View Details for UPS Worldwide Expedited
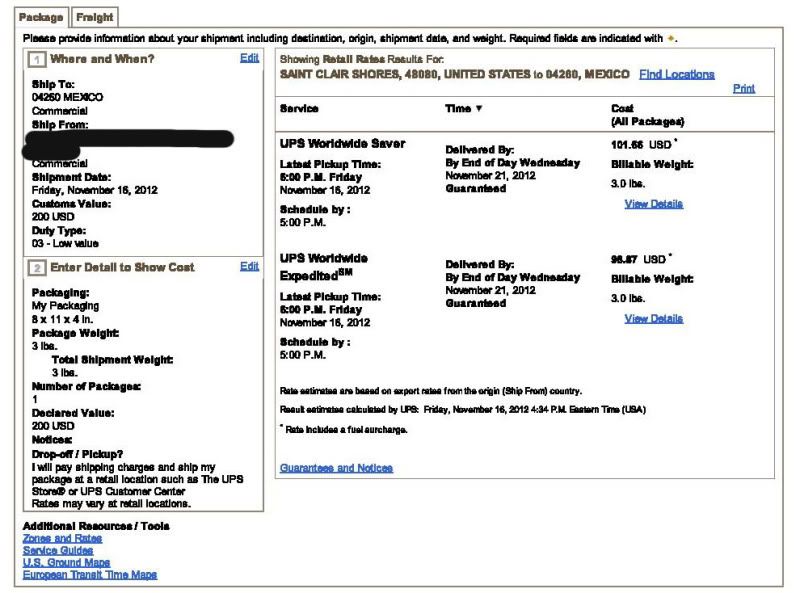Image resolution: width=800 pixels, height=593 pixels. [654, 318]
